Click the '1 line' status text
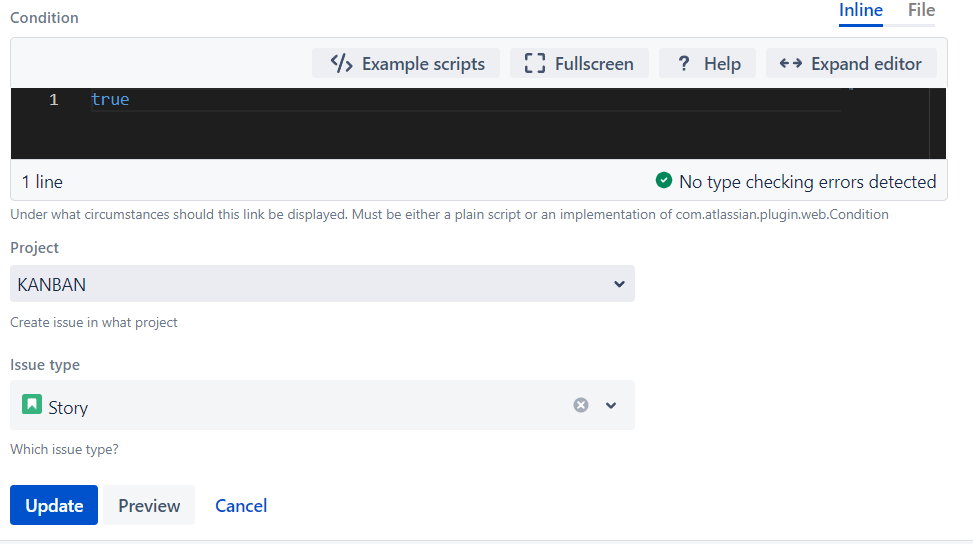 pos(42,182)
